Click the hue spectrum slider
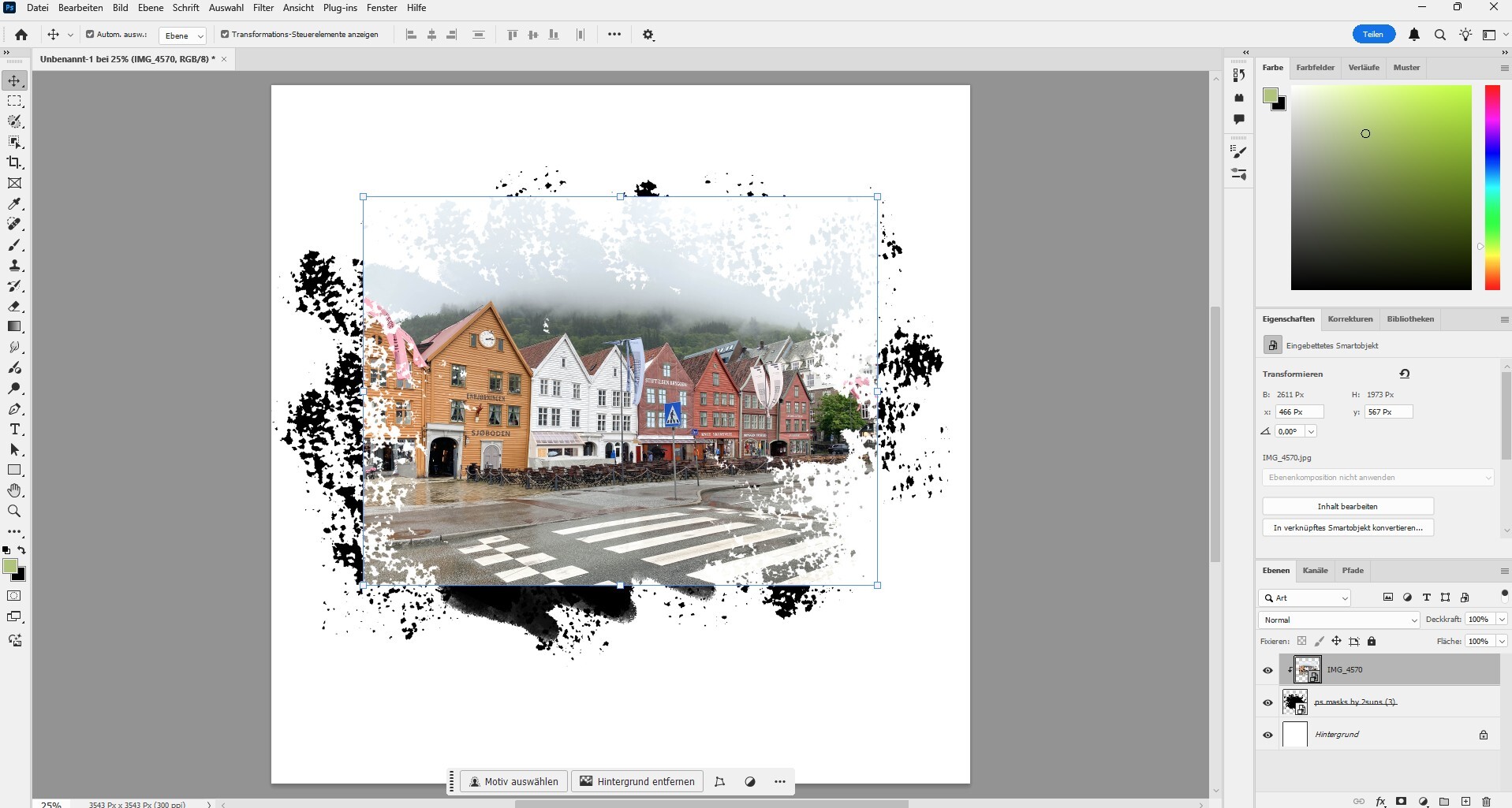This screenshot has width=1512, height=808. [x=1492, y=188]
